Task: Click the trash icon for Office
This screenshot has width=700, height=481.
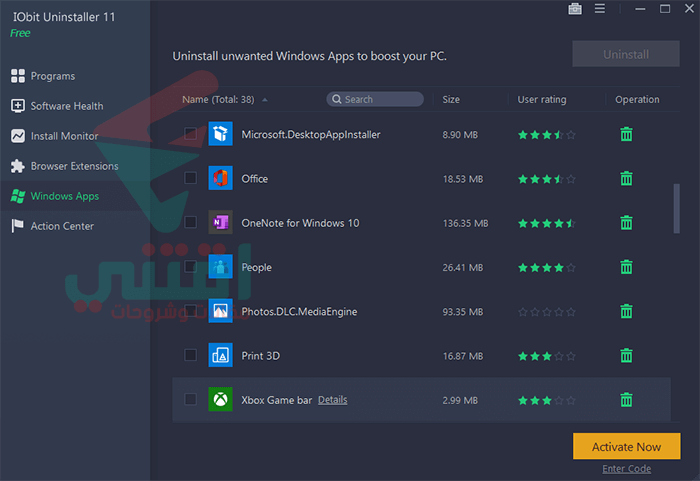Action: pos(626,178)
